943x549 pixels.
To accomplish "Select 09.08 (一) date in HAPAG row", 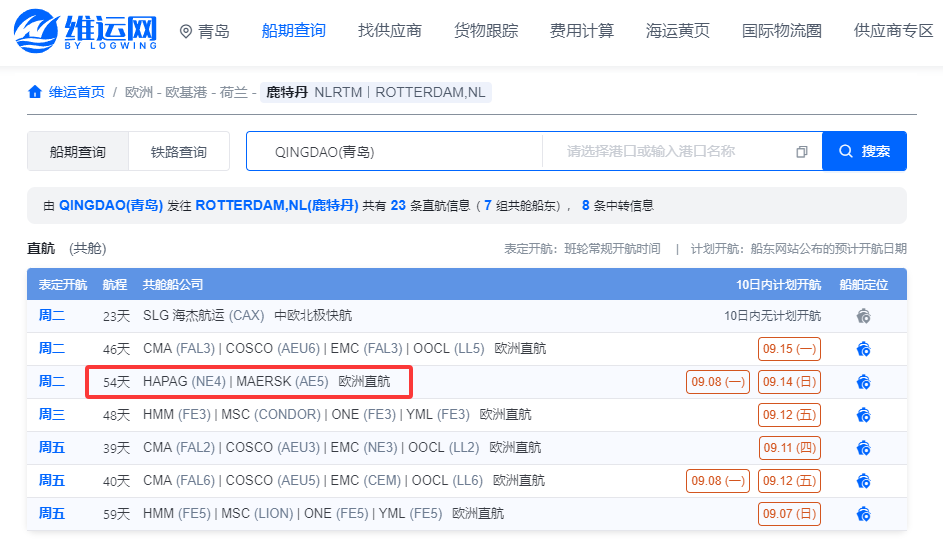I will (717, 382).
